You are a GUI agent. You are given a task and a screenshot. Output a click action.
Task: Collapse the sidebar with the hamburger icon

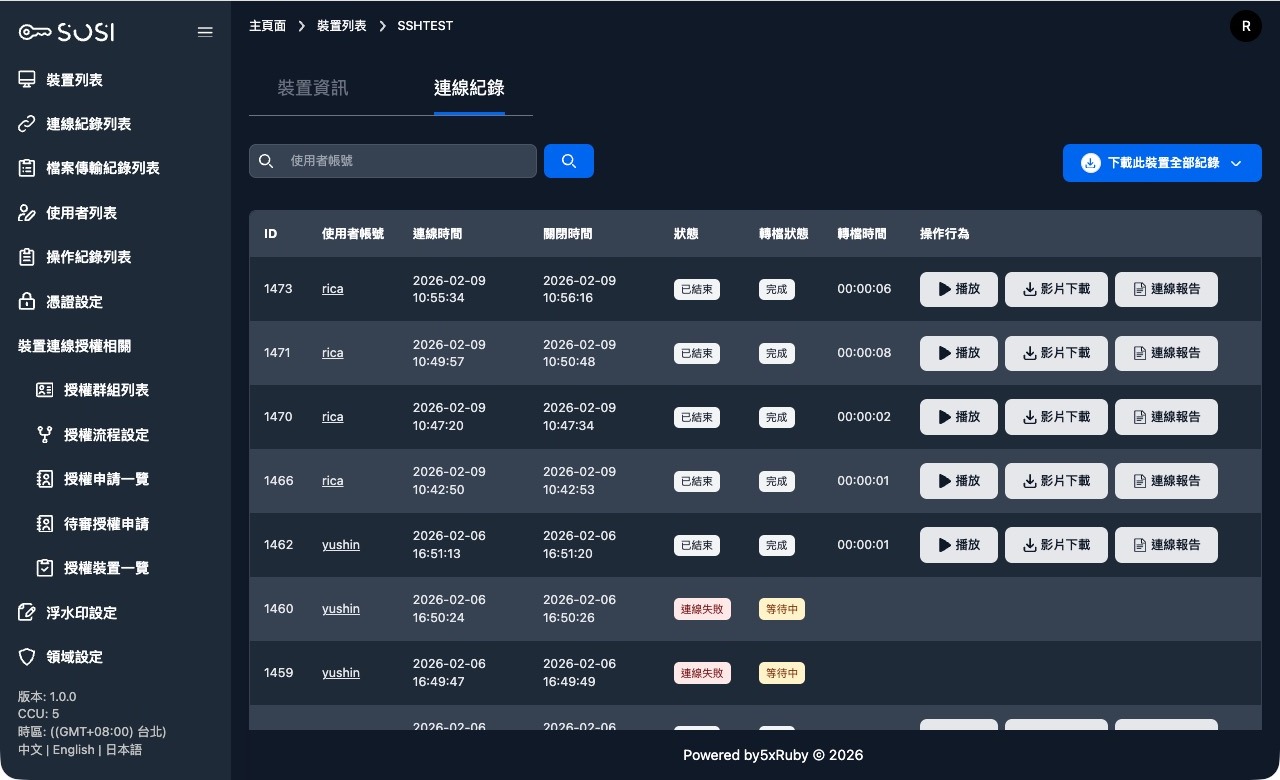pyautogui.click(x=205, y=32)
